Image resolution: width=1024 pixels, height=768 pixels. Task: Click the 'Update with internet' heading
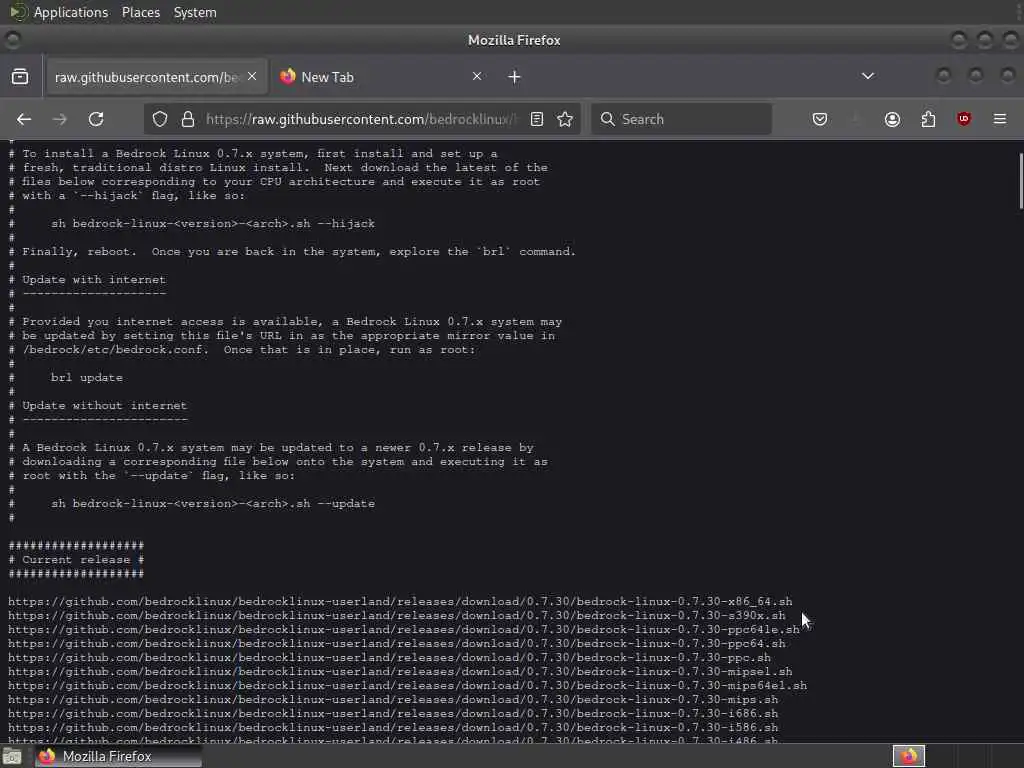[x=94, y=280]
